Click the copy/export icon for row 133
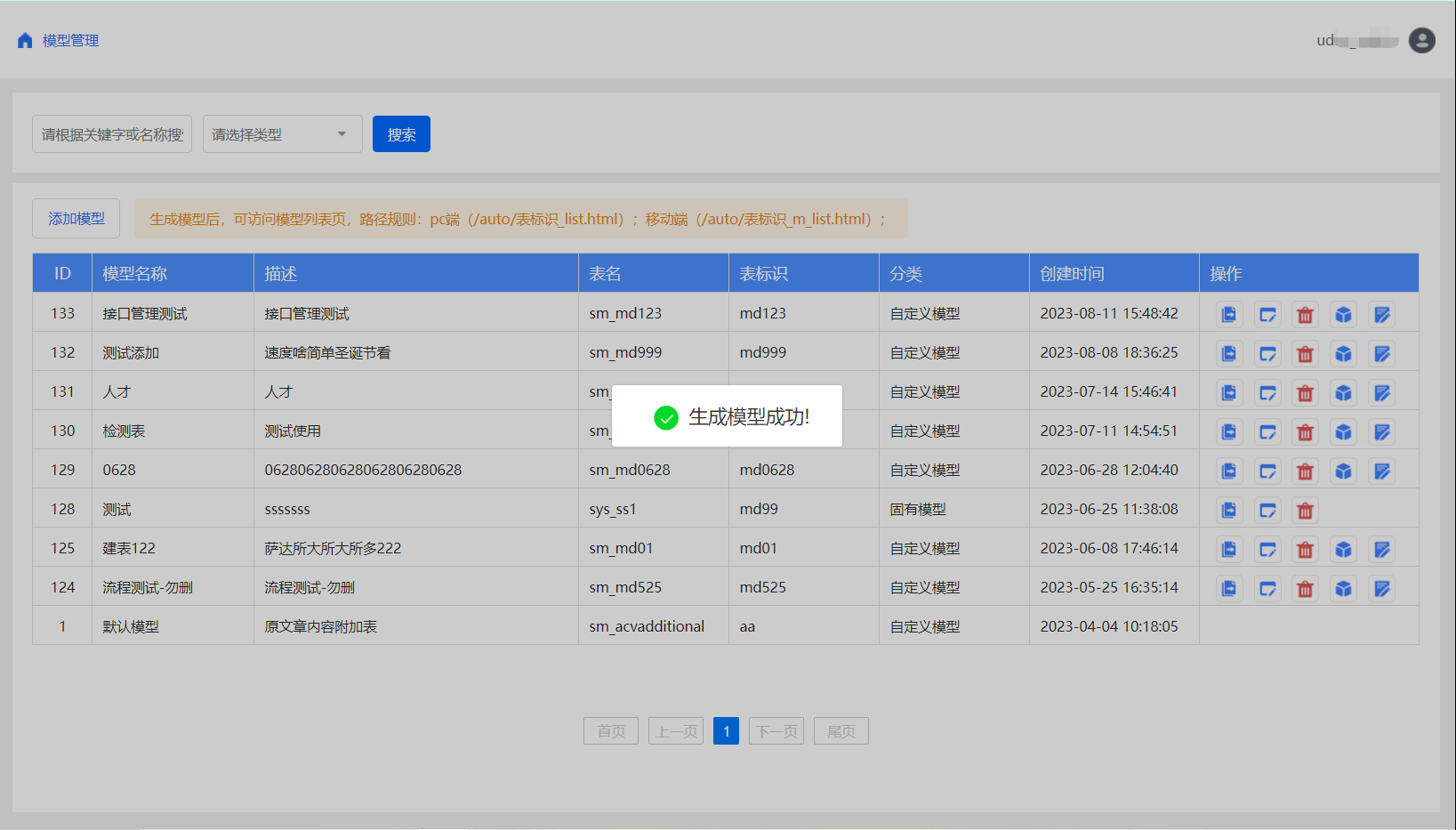 click(1228, 314)
